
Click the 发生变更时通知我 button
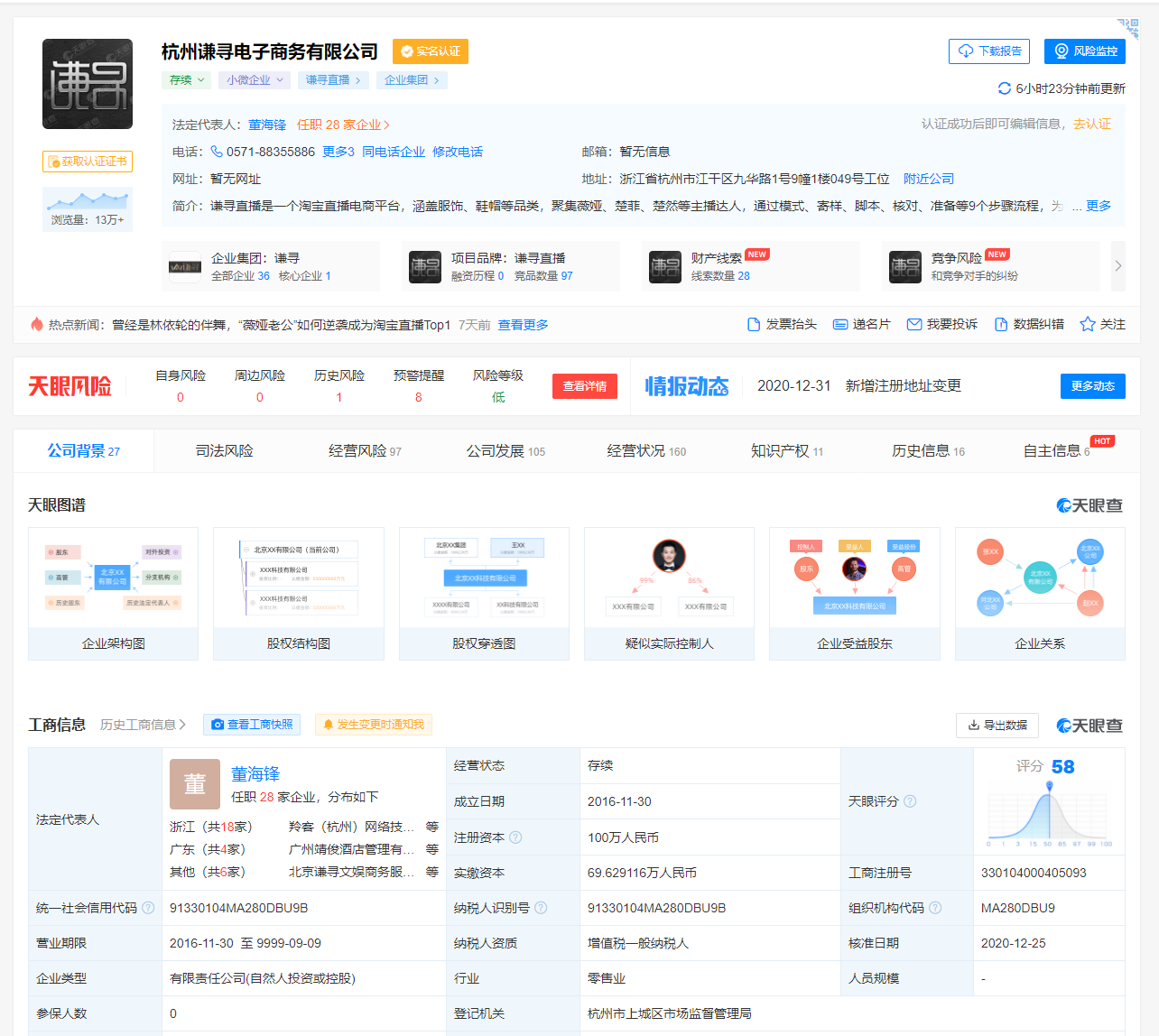tap(374, 725)
